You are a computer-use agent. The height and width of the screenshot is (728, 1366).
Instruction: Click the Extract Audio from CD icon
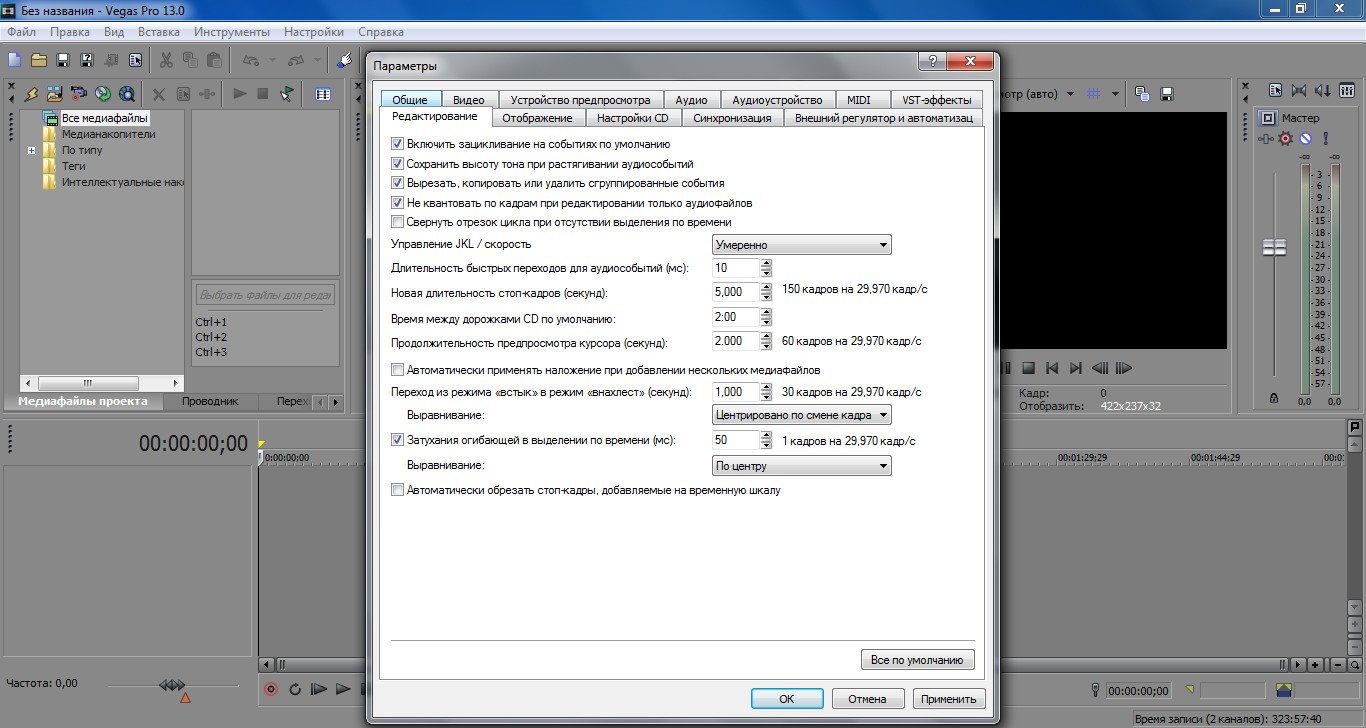[102, 94]
